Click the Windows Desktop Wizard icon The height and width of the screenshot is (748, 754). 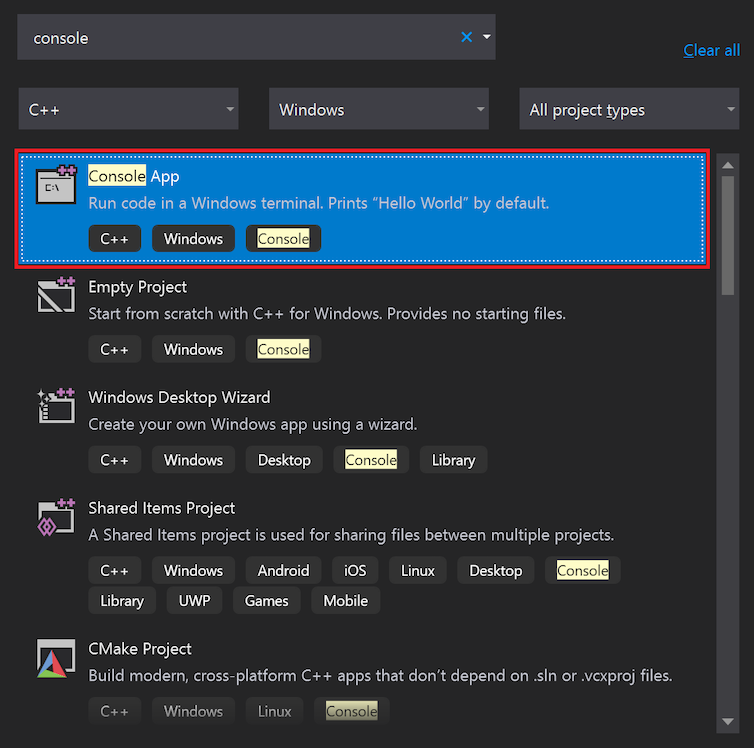pyautogui.click(x=56, y=406)
